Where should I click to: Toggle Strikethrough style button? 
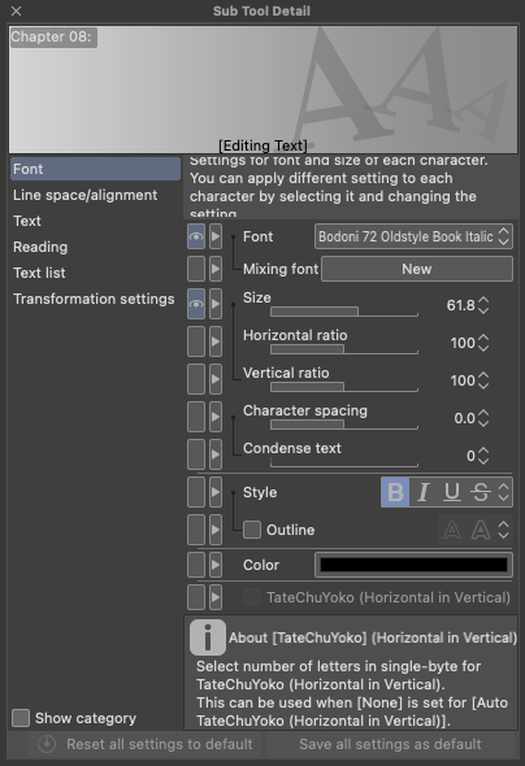pos(481,492)
